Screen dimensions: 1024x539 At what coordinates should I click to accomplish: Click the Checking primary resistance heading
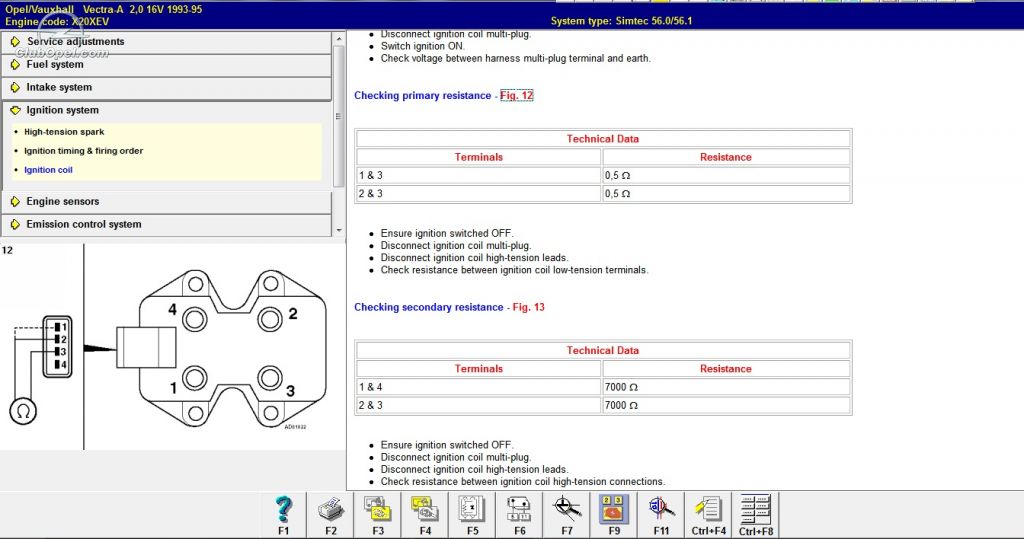tap(423, 95)
